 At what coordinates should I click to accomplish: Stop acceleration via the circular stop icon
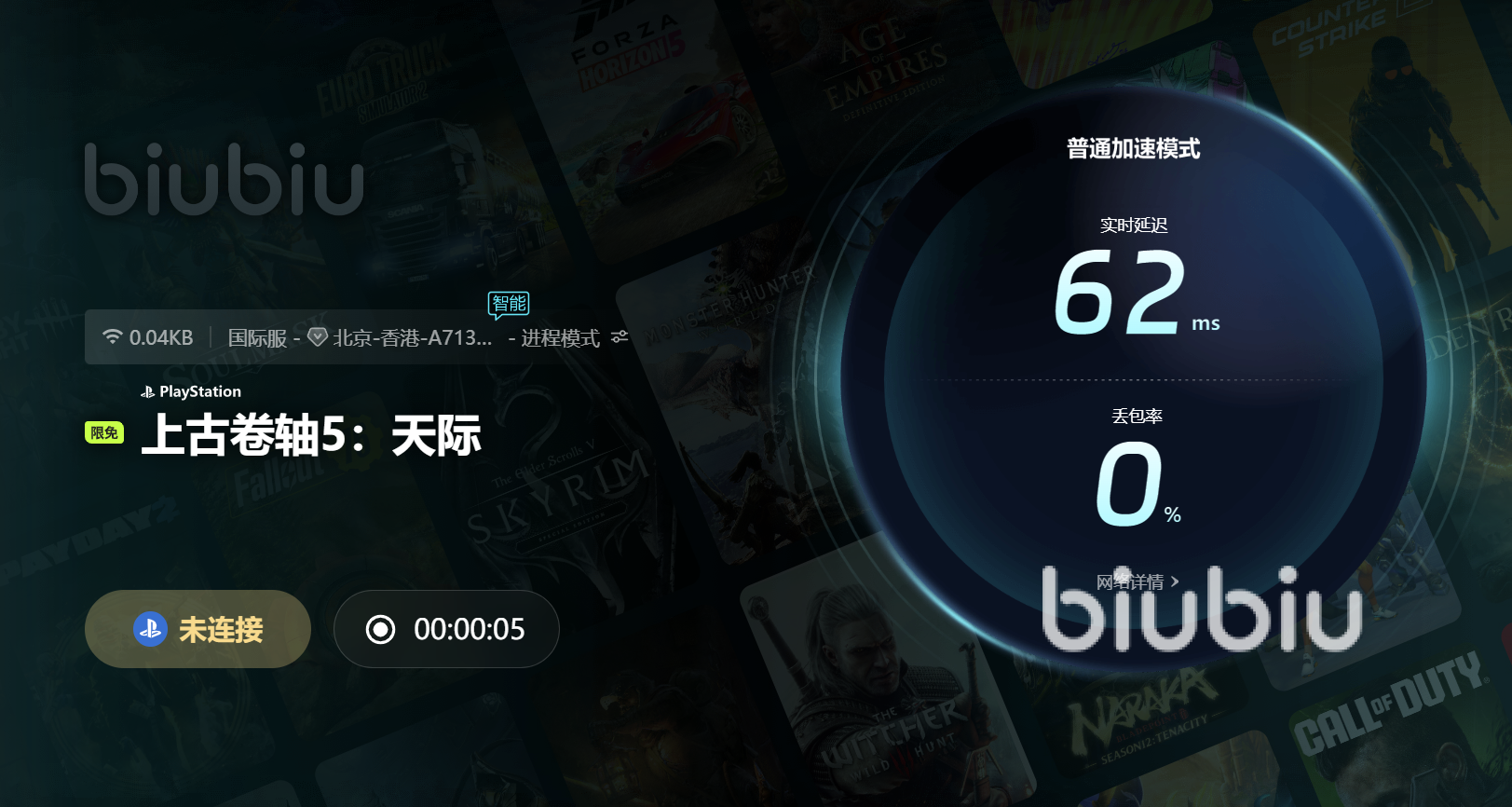pos(380,630)
